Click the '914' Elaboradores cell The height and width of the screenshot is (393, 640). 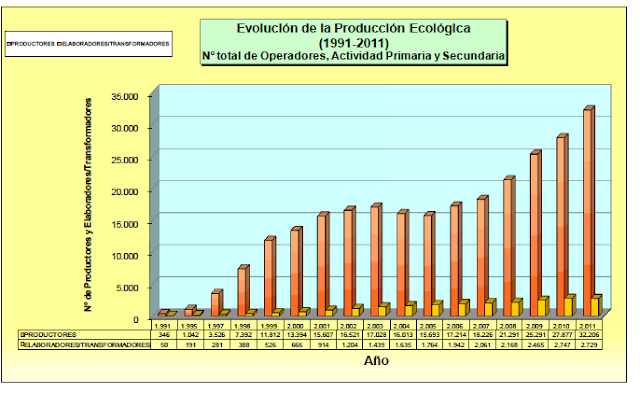point(323,345)
